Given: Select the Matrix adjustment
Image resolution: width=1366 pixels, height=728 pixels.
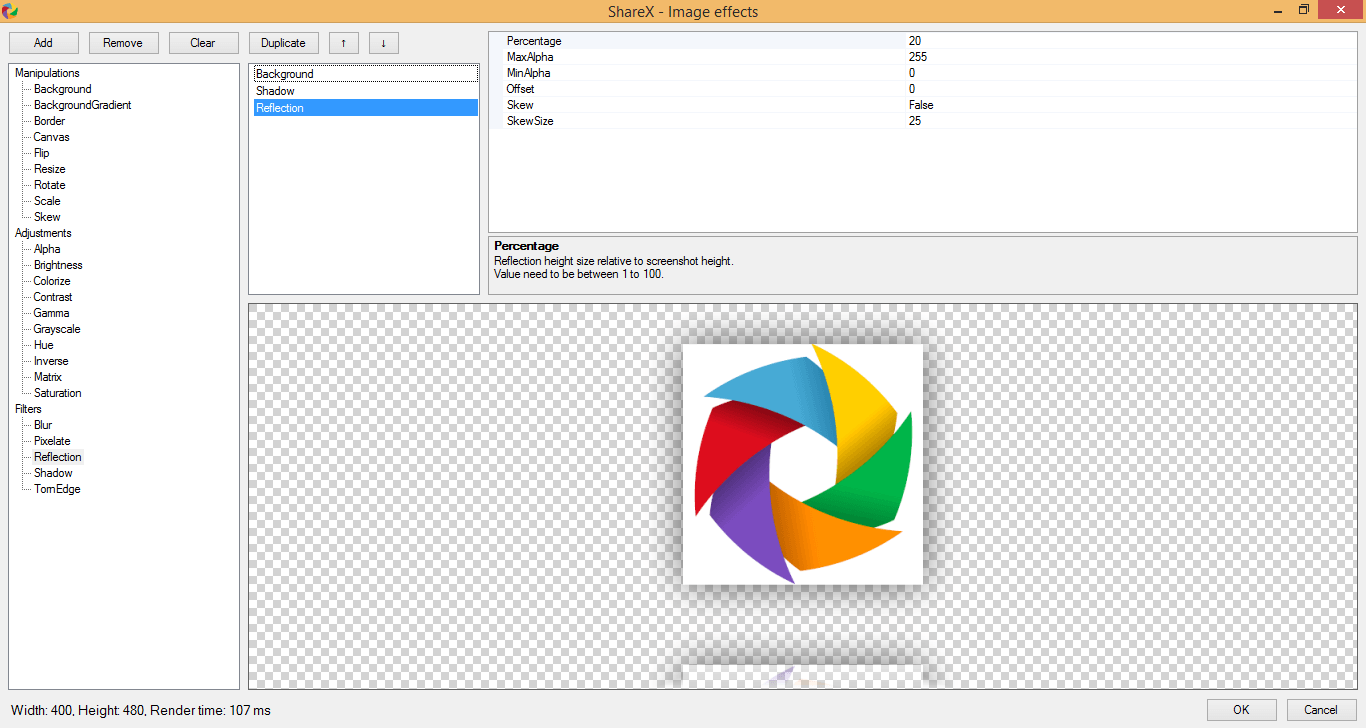Looking at the screenshot, I should [48, 377].
